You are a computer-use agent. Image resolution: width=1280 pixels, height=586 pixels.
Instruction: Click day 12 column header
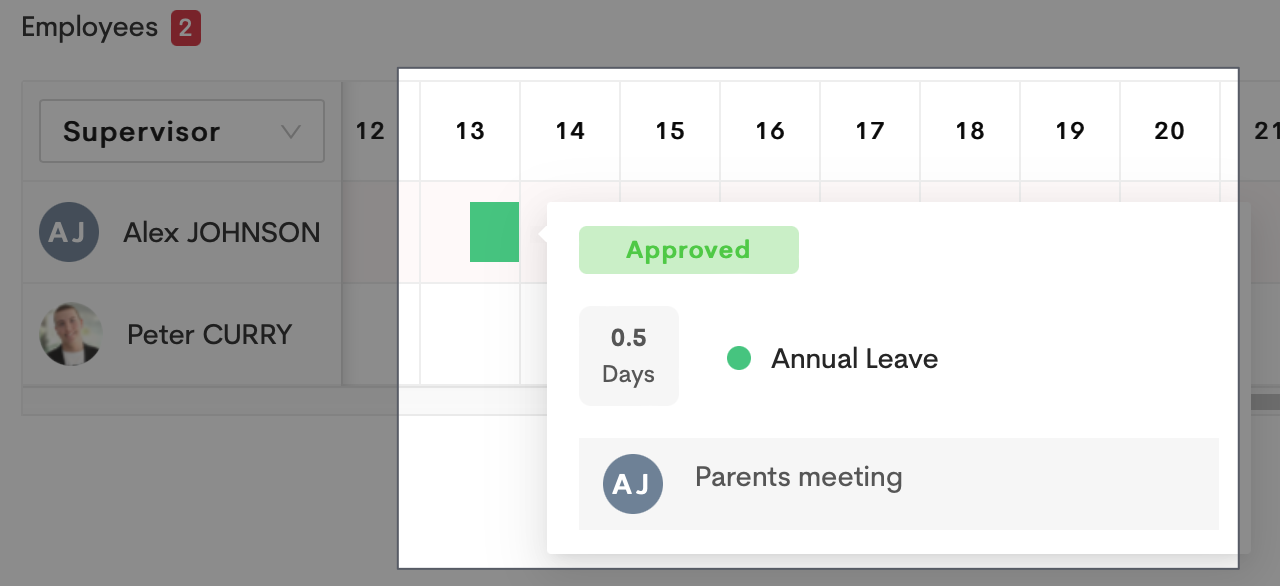pyautogui.click(x=370, y=131)
